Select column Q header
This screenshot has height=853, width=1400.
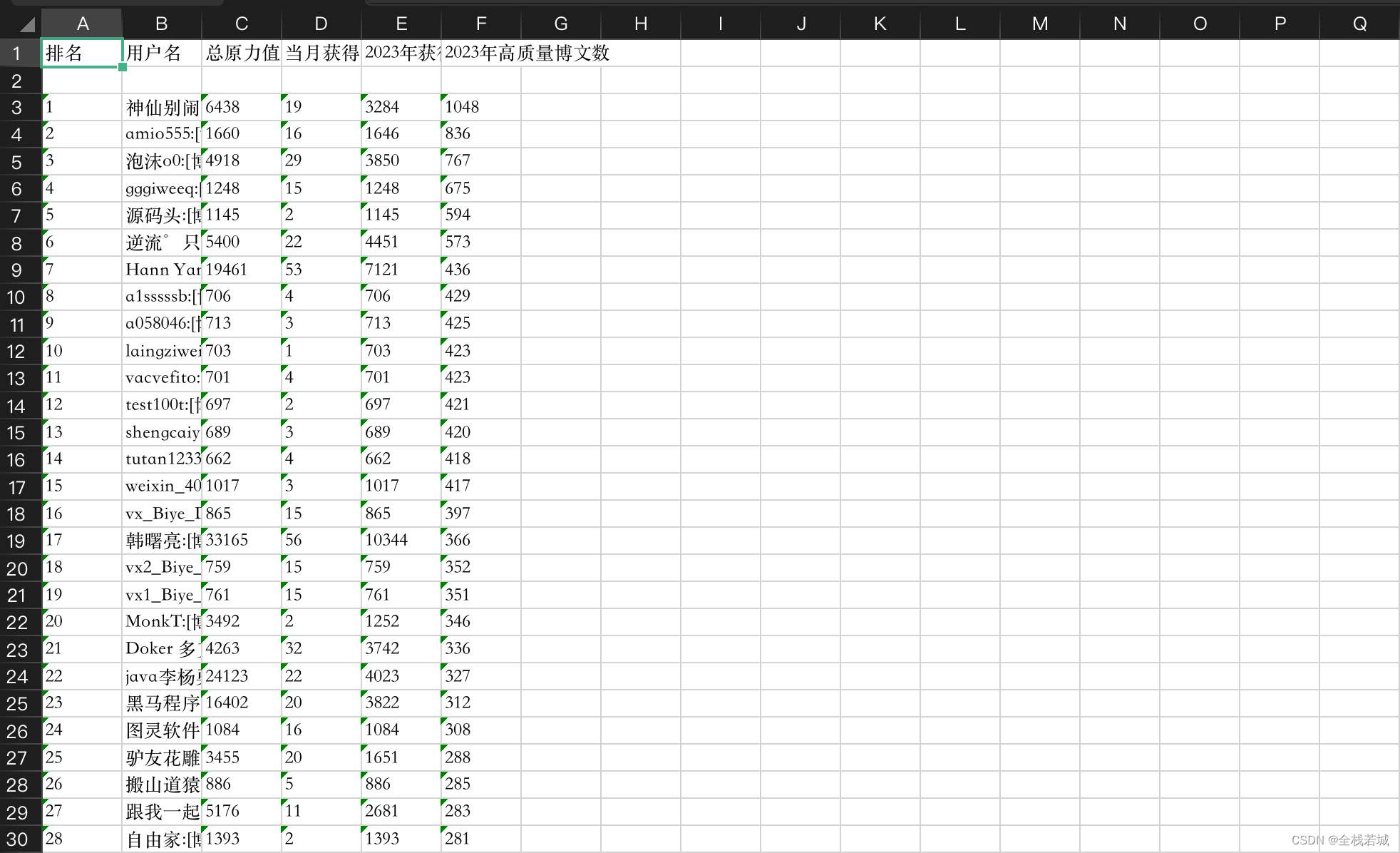(1359, 24)
